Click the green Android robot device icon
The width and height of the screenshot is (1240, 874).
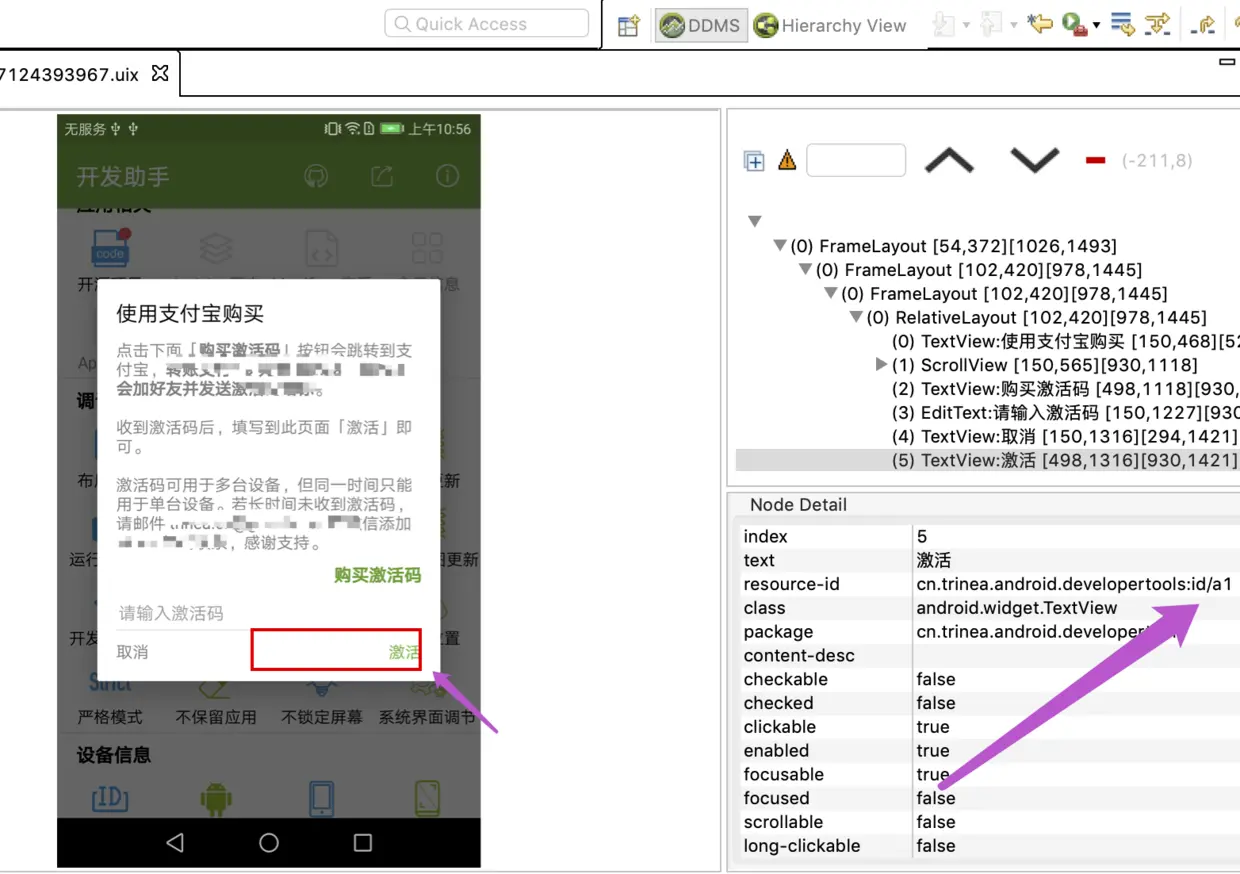click(216, 798)
